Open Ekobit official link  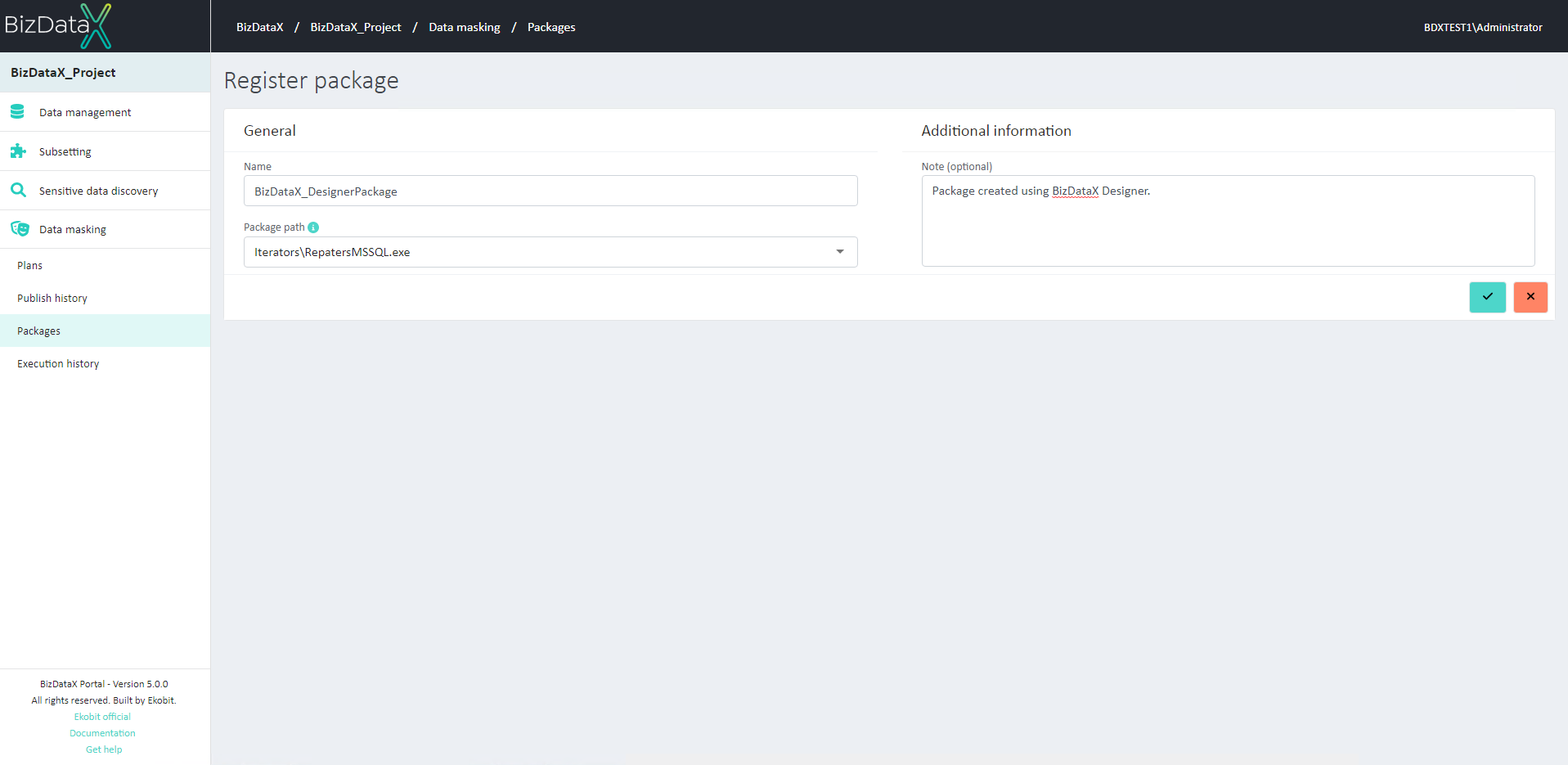pos(102,717)
